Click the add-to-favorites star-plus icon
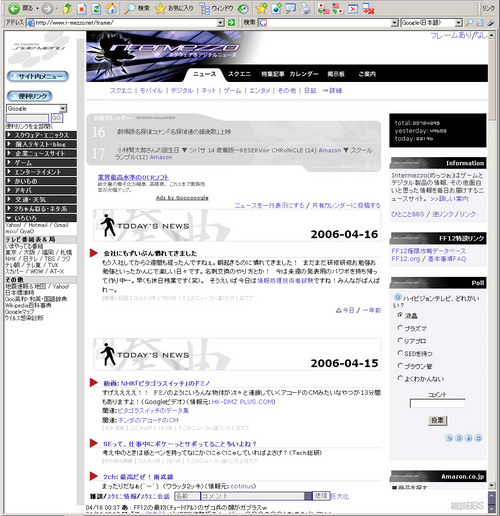500x516 pixels. point(261,8)
